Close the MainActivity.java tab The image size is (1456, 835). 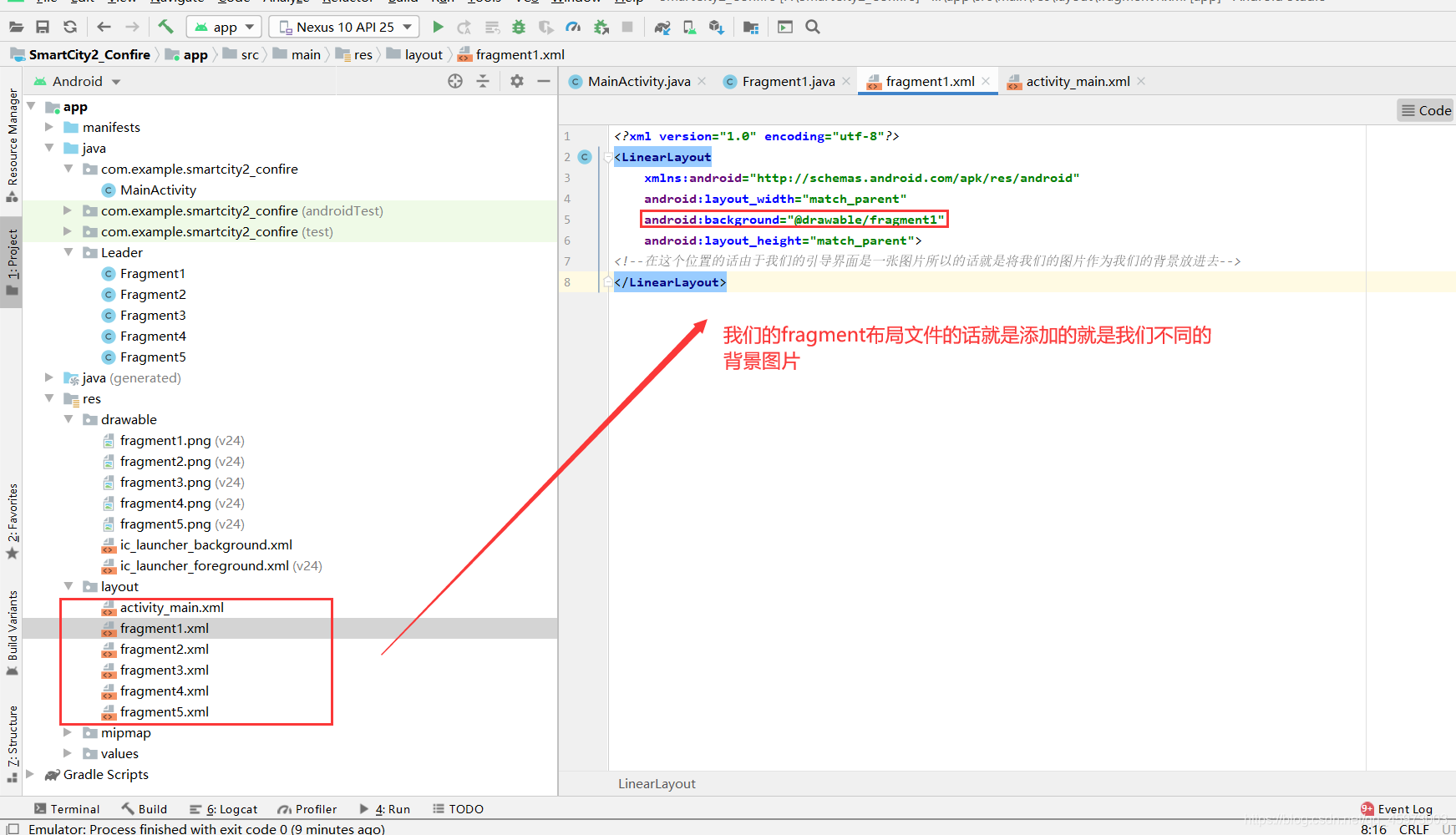point(703,81)
